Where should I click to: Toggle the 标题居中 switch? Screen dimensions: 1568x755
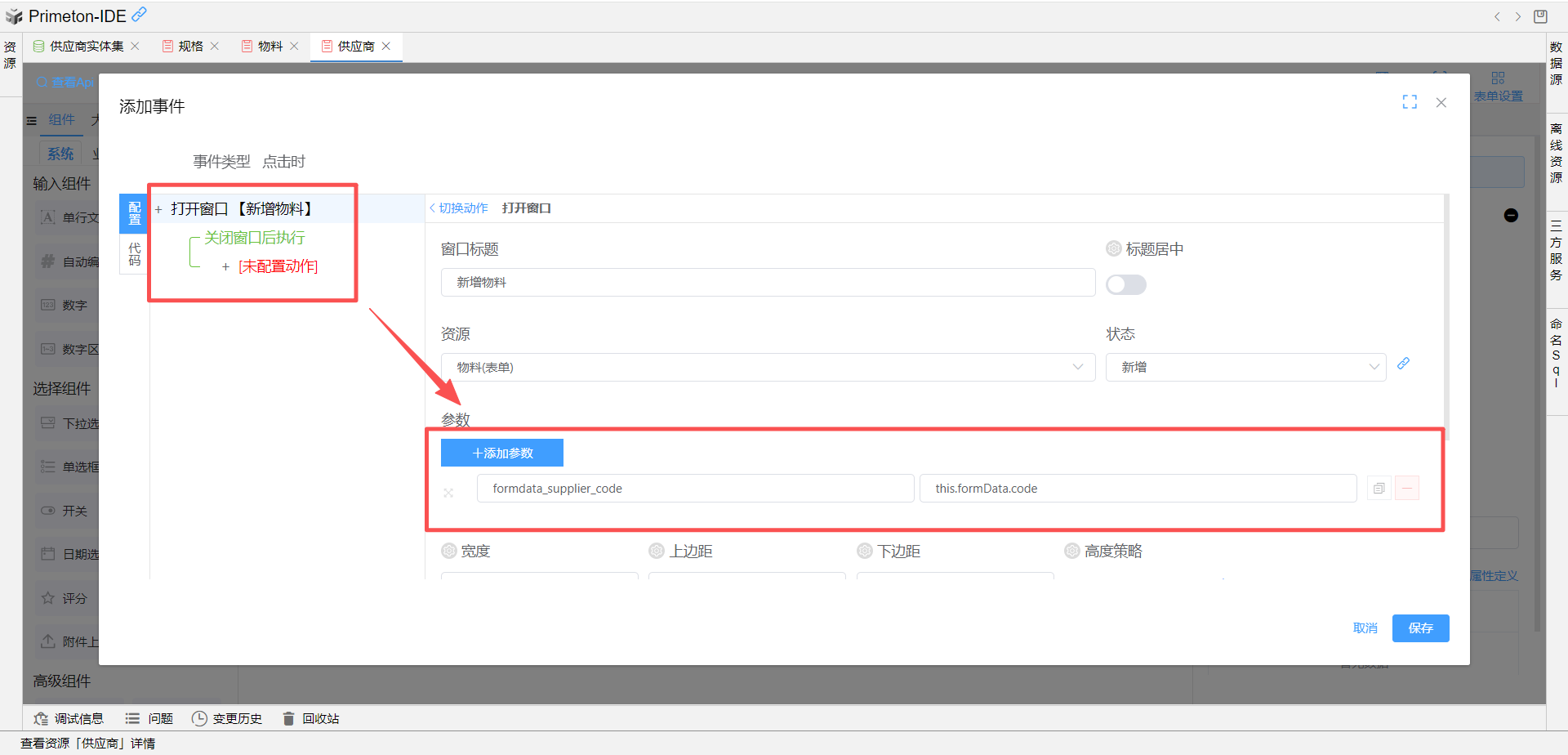1125,284
